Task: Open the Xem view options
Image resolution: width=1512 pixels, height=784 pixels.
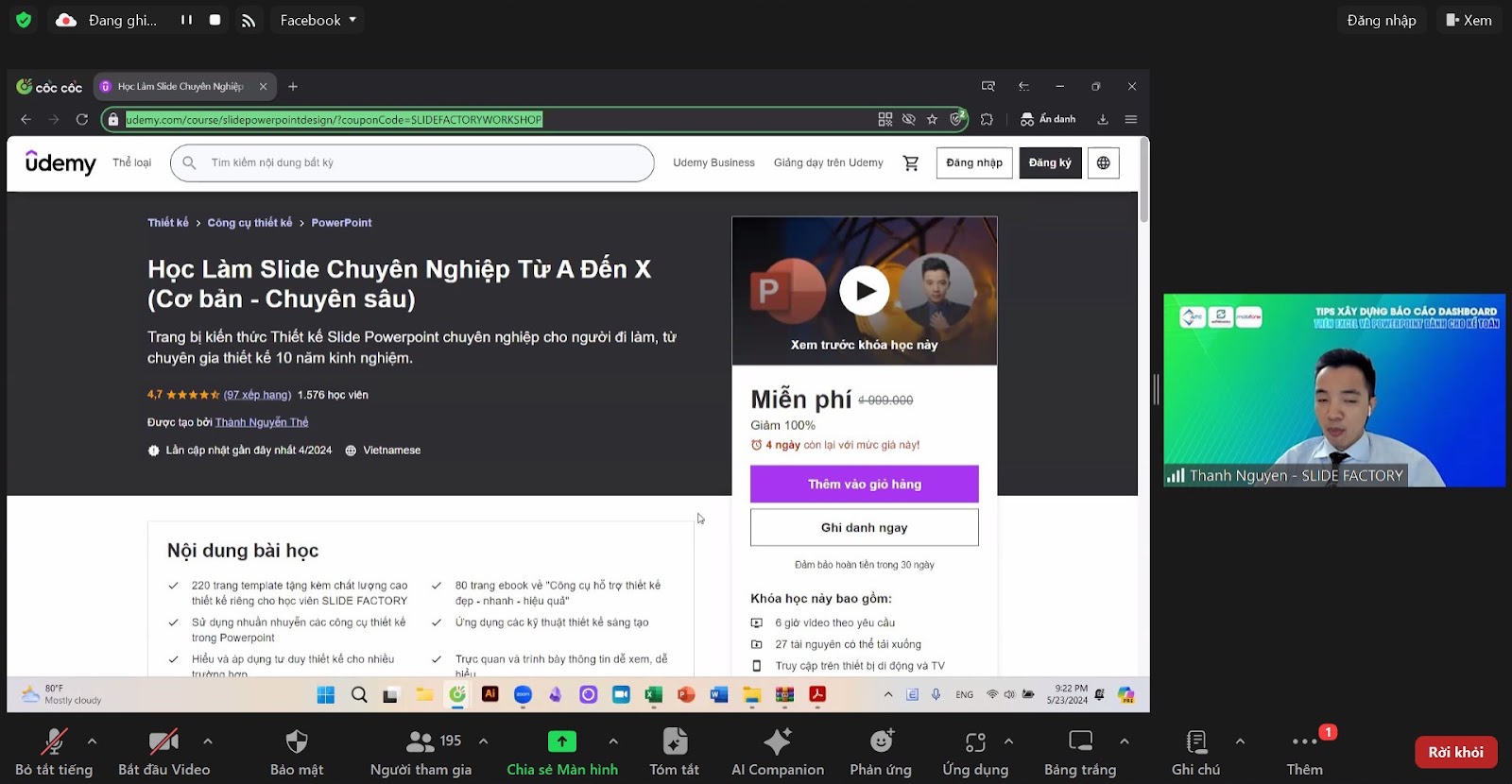Action: 1469,20
